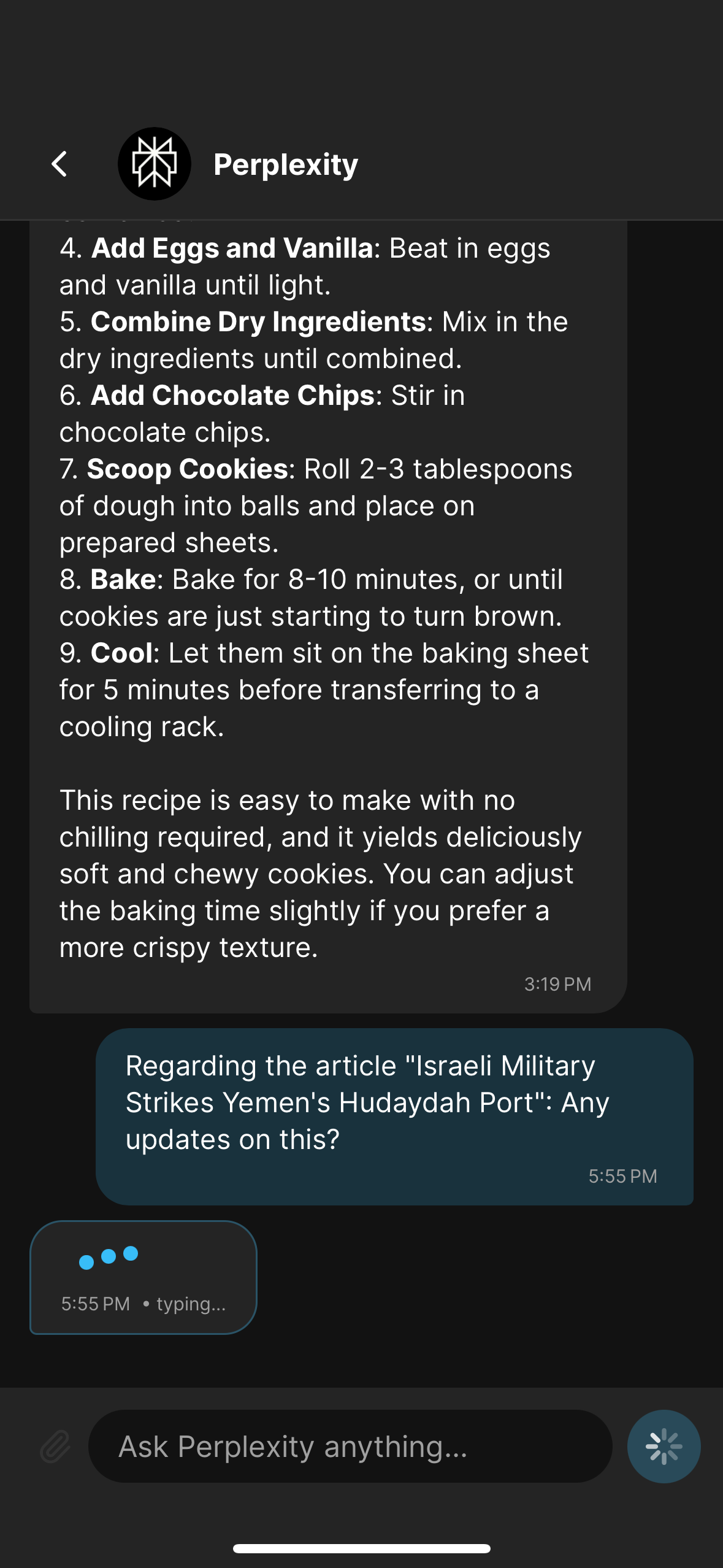Tap the 5:55 PM typing status bubble
723x1568 pixels.
point(143,1277)
